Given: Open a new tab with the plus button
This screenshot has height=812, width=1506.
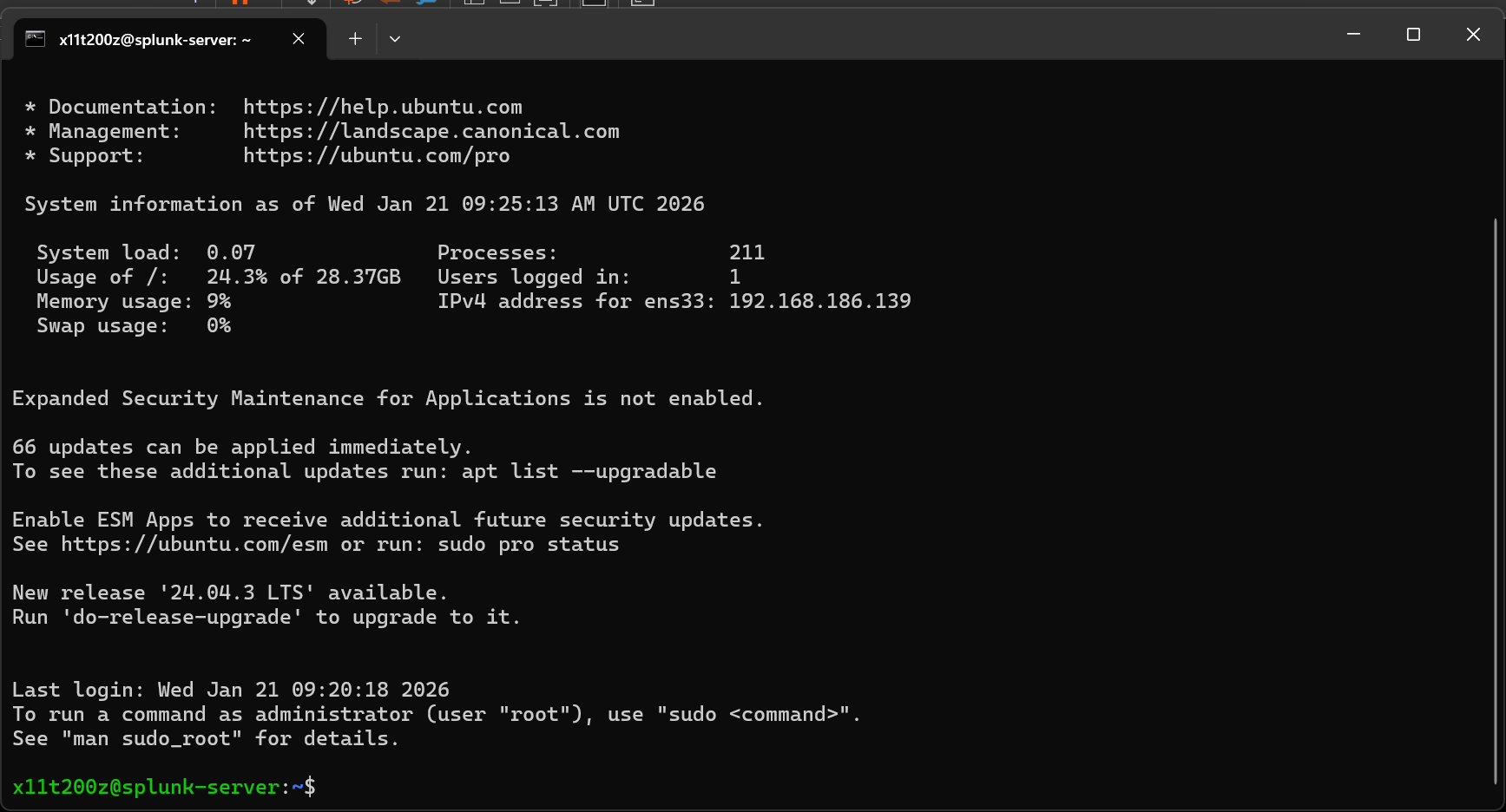Looking at the screenshot, I should point(355,39).
